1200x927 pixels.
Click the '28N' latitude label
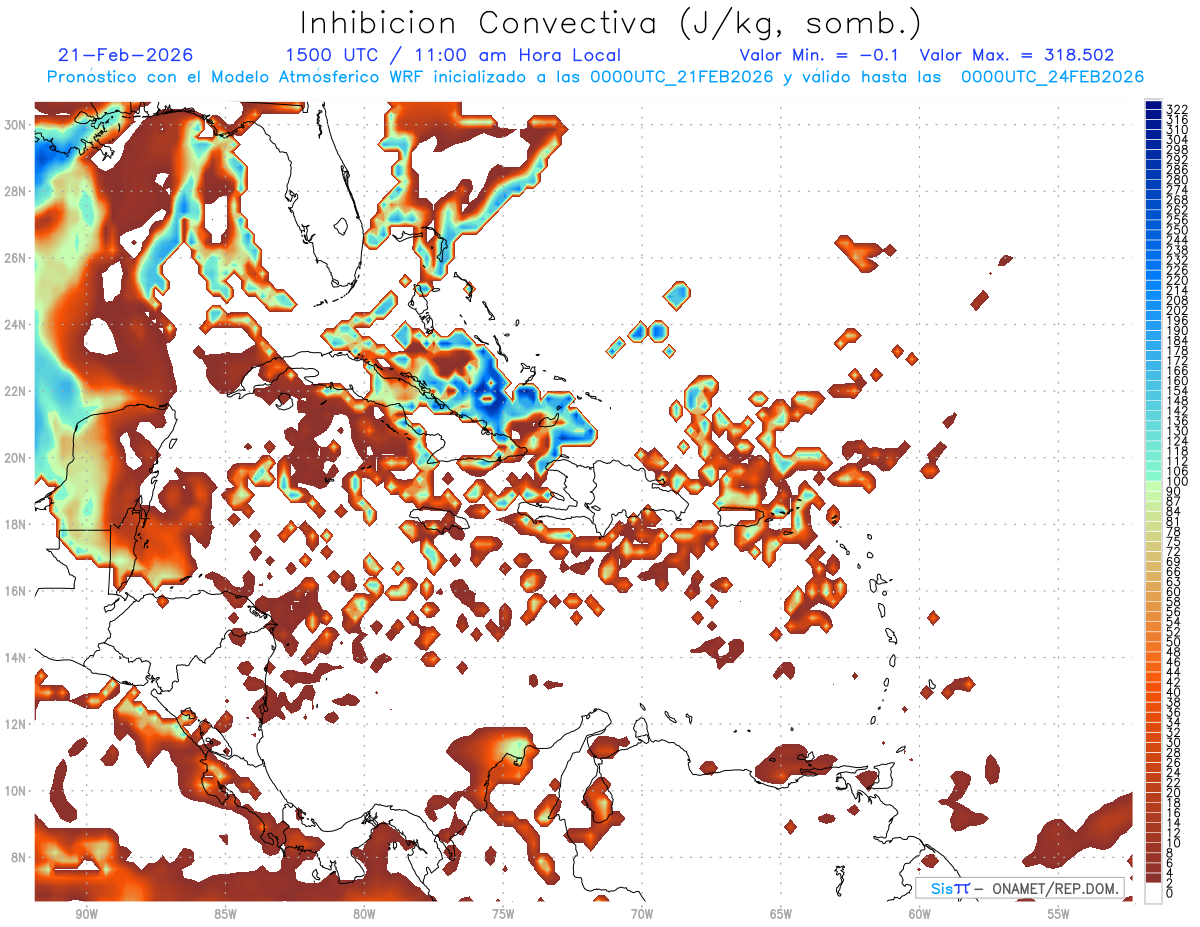click(x=15, y=191)
